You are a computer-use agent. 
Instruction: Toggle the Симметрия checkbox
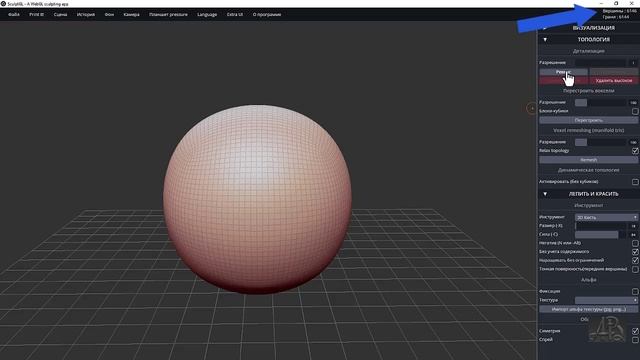coord(635,331)
